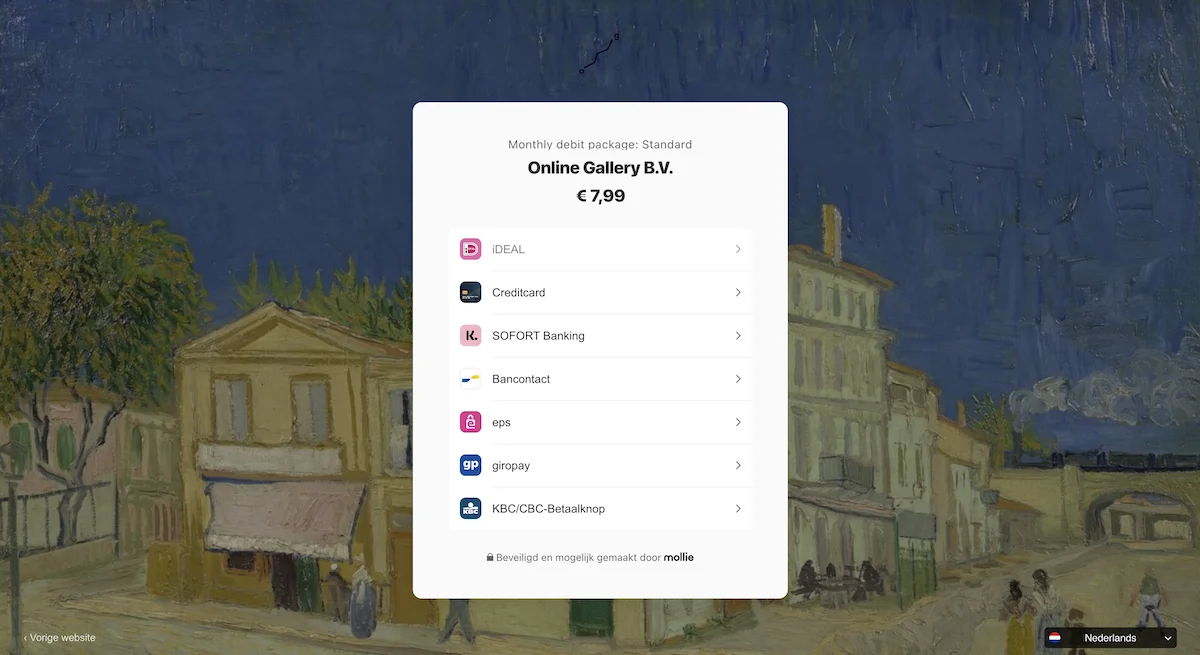The image size is (1200, 655).
Task: Choose KBC/CBC-Betaalknop payment option
Action: [600, 509]
